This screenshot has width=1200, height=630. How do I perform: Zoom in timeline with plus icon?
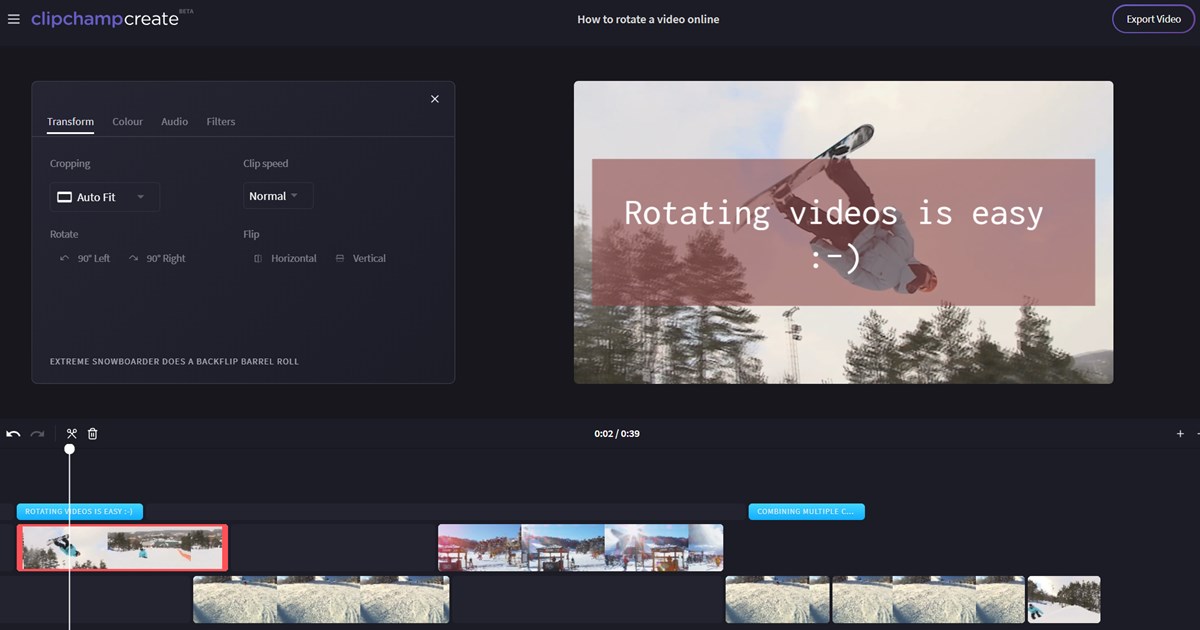click(x=1180, y=434)
